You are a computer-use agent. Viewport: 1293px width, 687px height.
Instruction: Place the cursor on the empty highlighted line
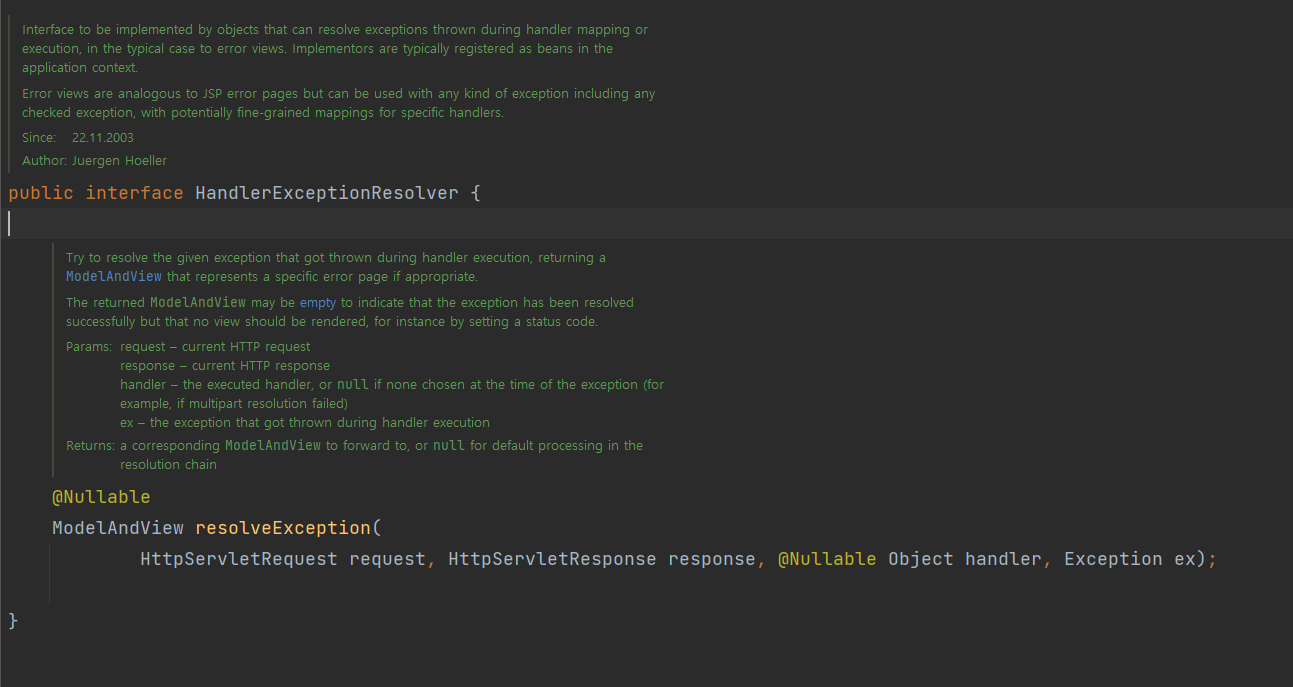pos(10,223)
